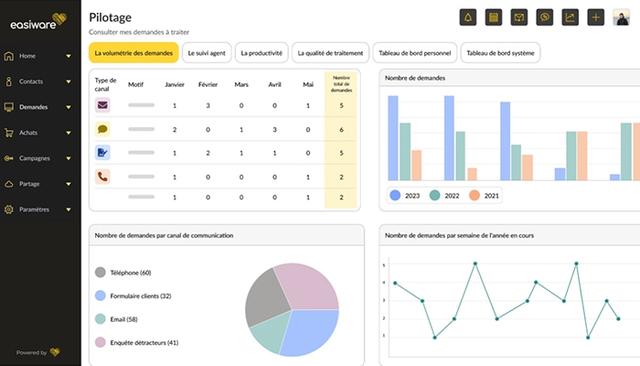Open the notifications bell icon
Viewport: 640px width, 366px height.
coord(468,18)
